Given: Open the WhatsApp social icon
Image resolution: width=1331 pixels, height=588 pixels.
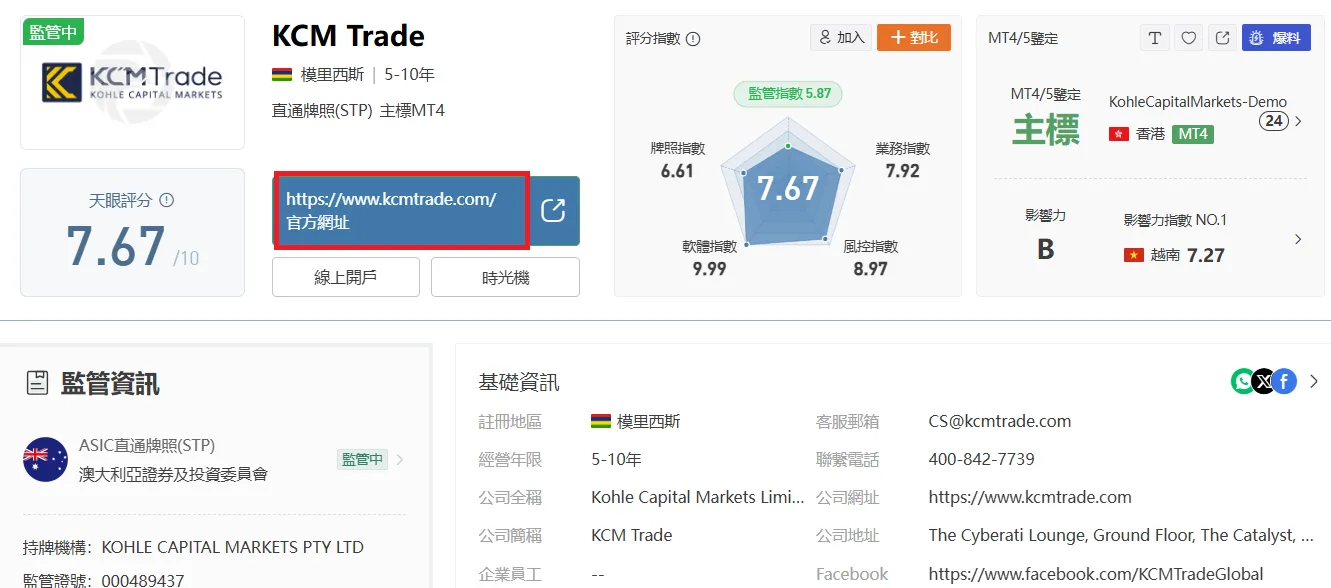Looking at the screenshot, I should coord(1242,381).
